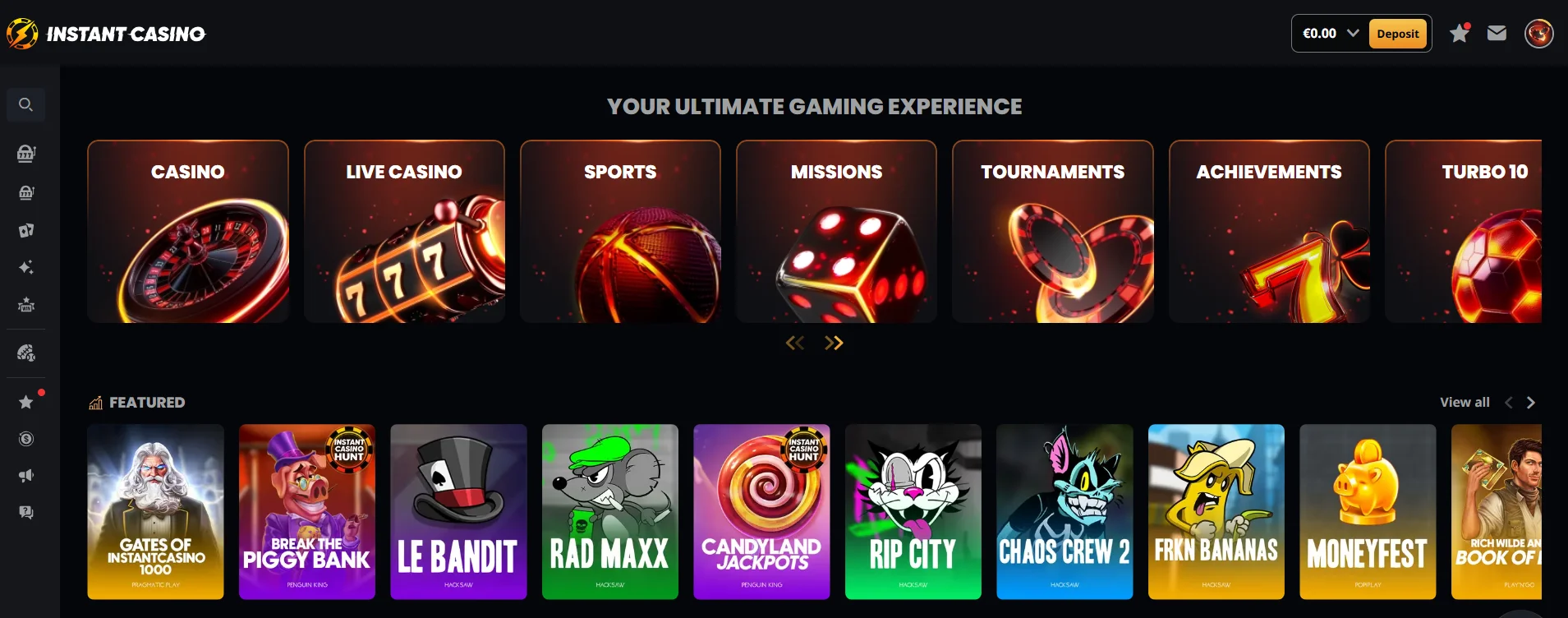Advance Featured games with right chevron
Image resolution: width=1568 pixels, height=618 pixels.
(1530, 403)
